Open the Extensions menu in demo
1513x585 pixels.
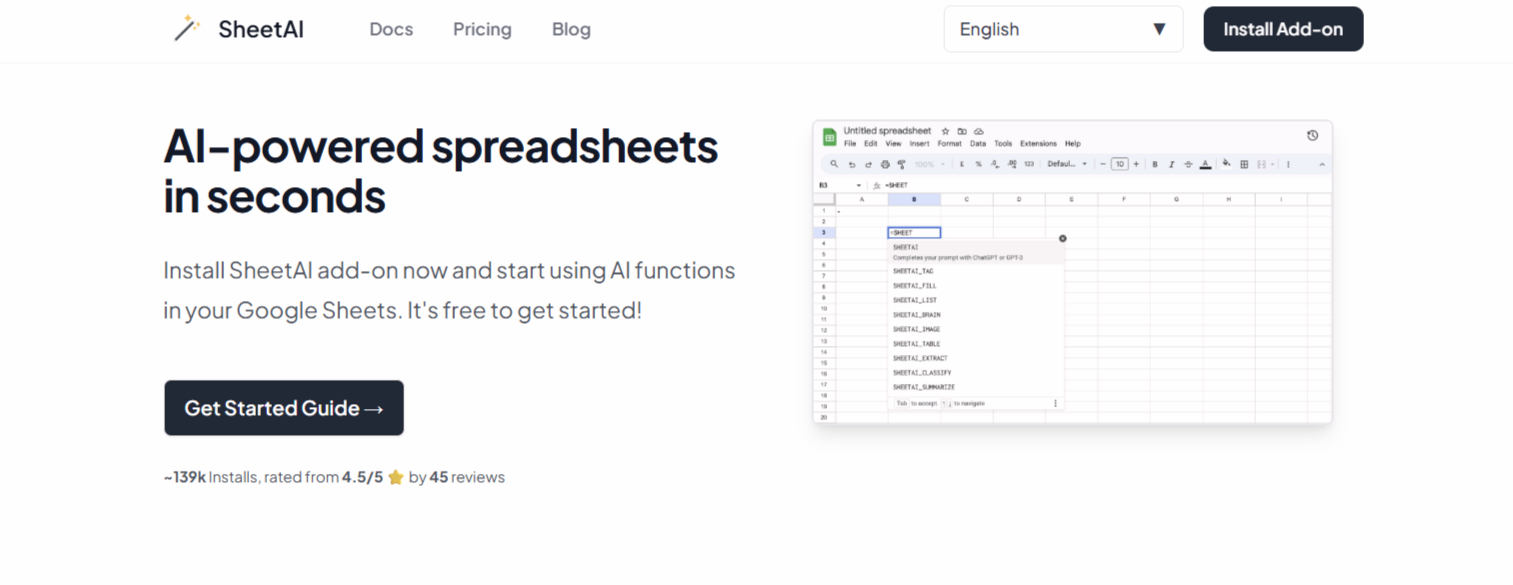[1038, 144]
